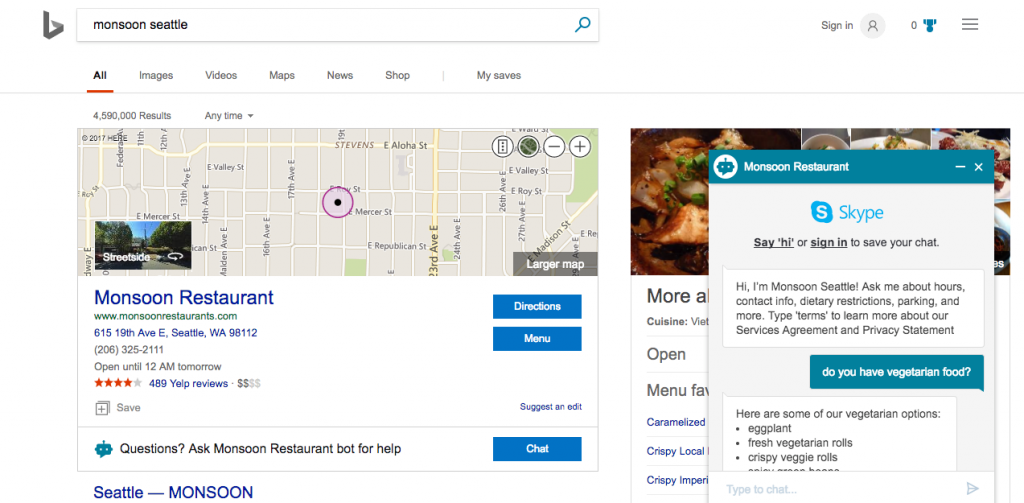Viewport: 1024px width, 503px height.
Task: Click the Save plus icon
Action: 102,408
